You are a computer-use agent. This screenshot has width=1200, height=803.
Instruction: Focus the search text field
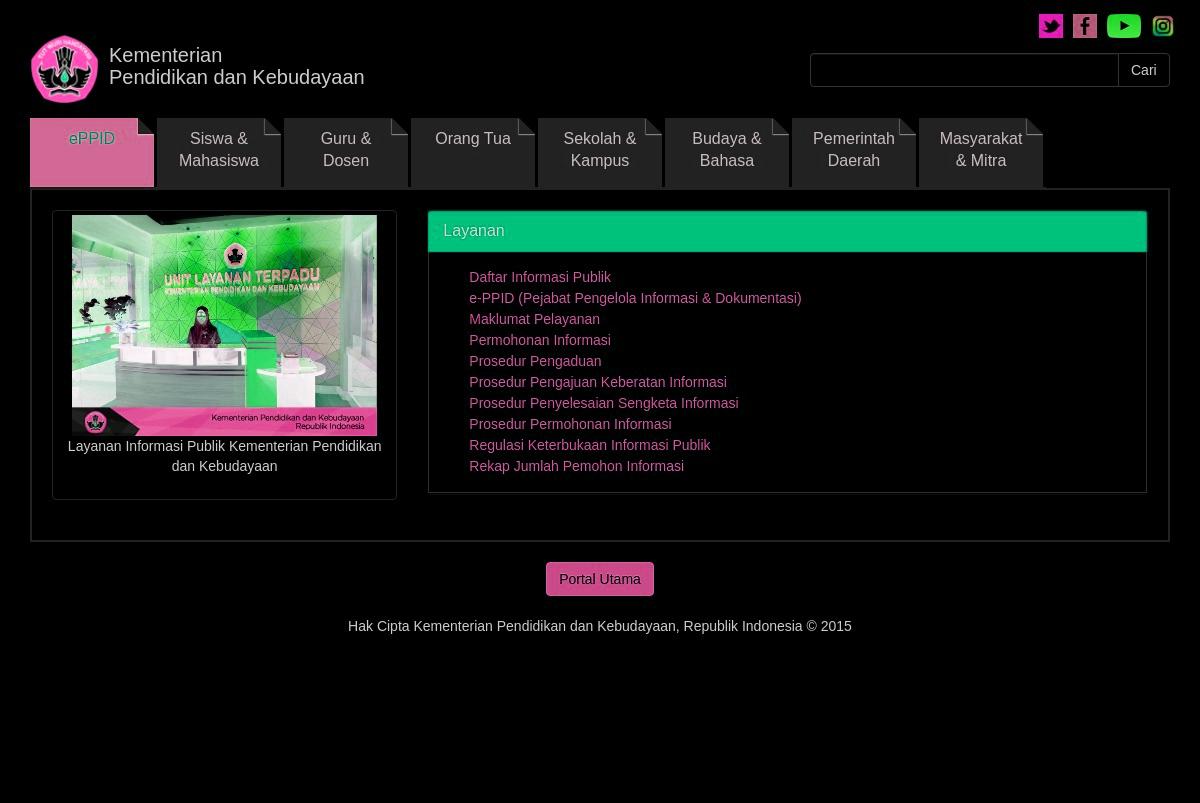[964, 70]
